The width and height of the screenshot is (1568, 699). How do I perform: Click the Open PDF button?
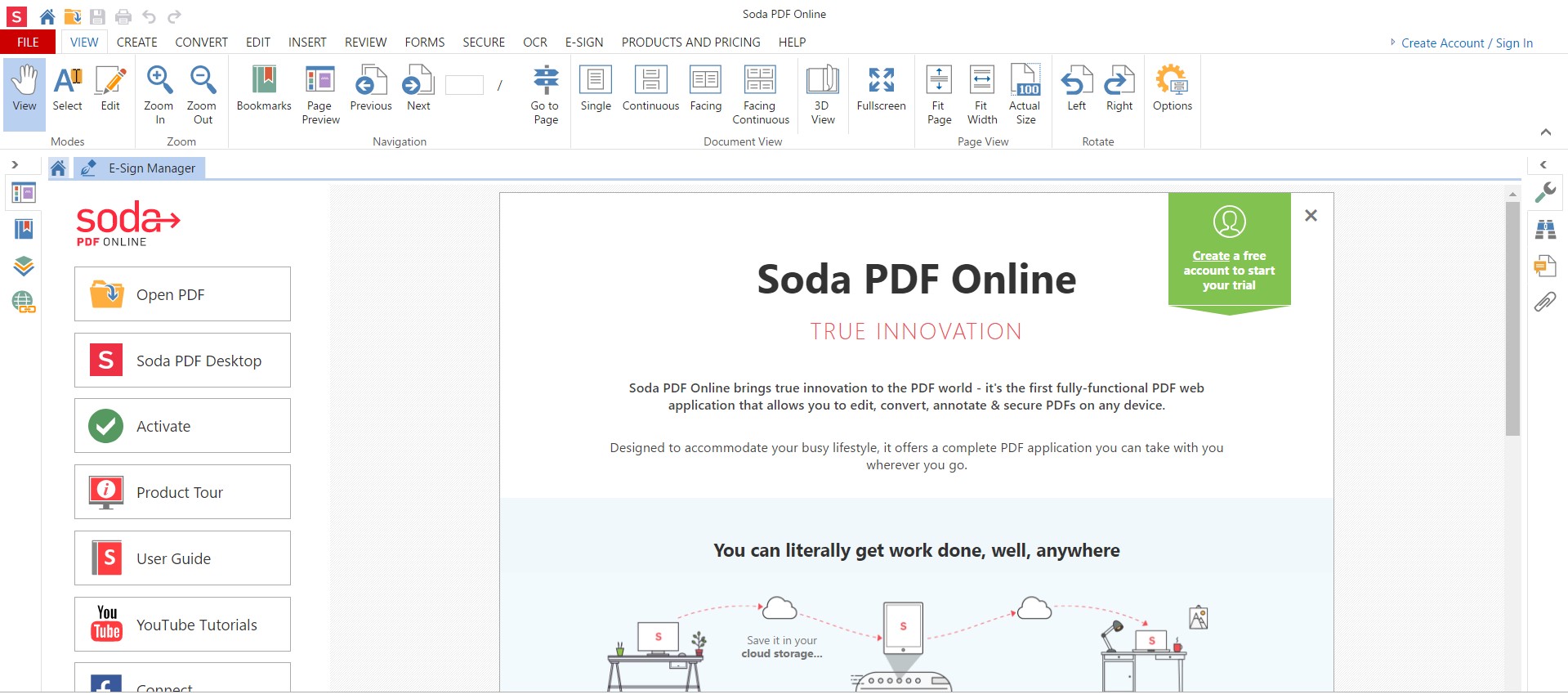[x=182, y=294]
